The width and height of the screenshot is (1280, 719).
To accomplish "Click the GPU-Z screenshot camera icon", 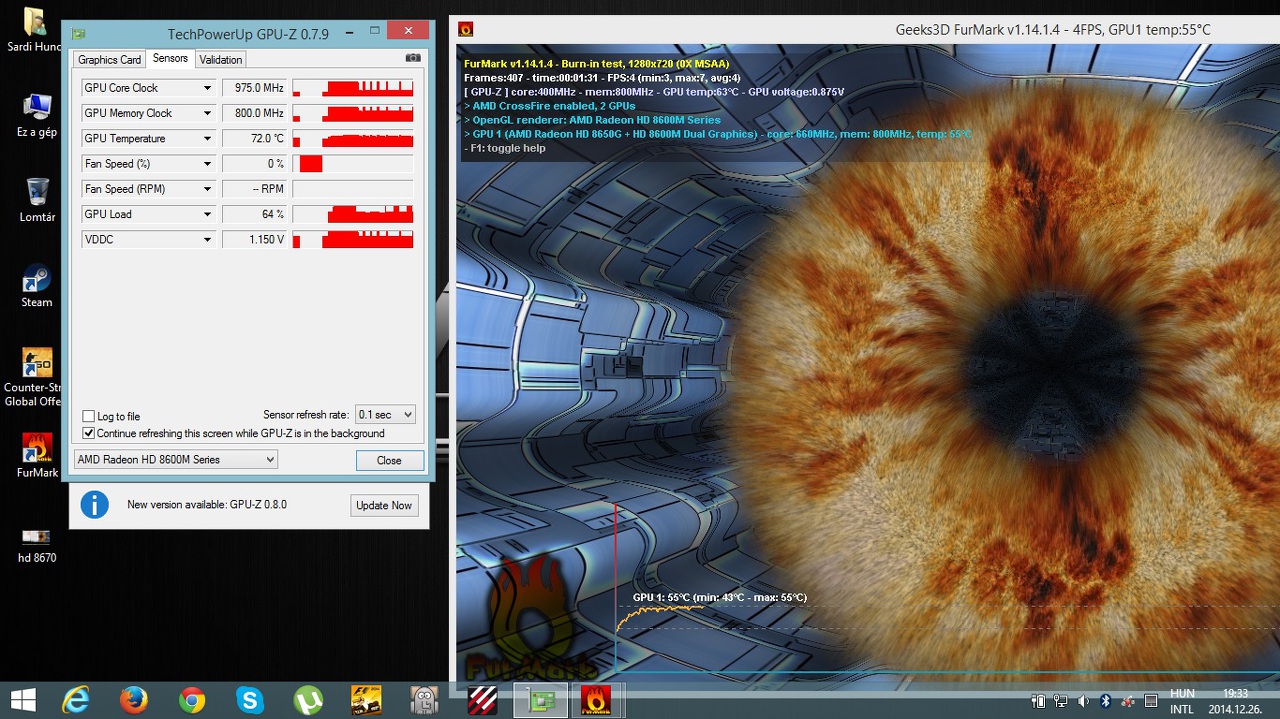I will (413, 59).
